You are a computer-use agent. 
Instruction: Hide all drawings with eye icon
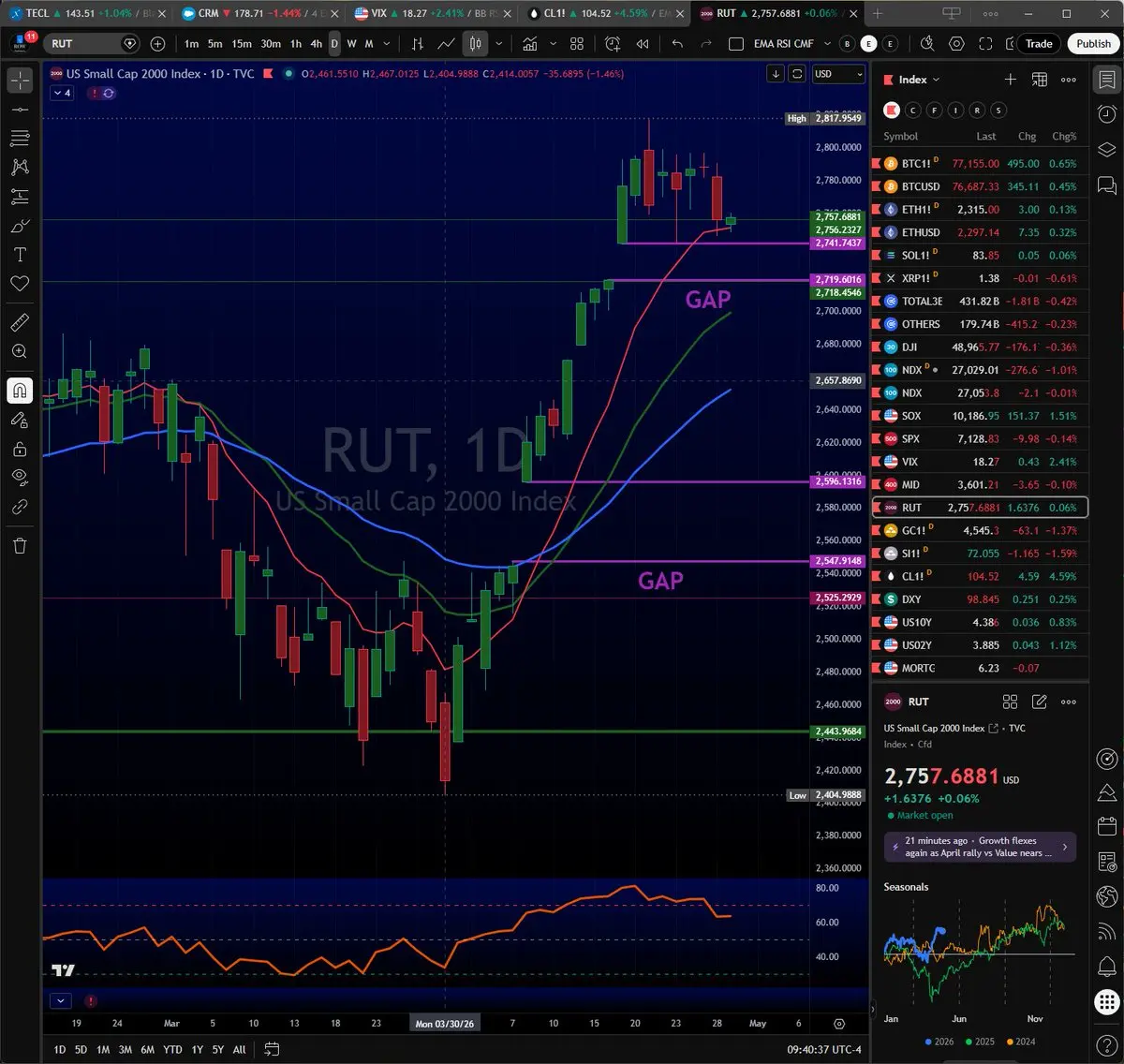pos(20,478)
